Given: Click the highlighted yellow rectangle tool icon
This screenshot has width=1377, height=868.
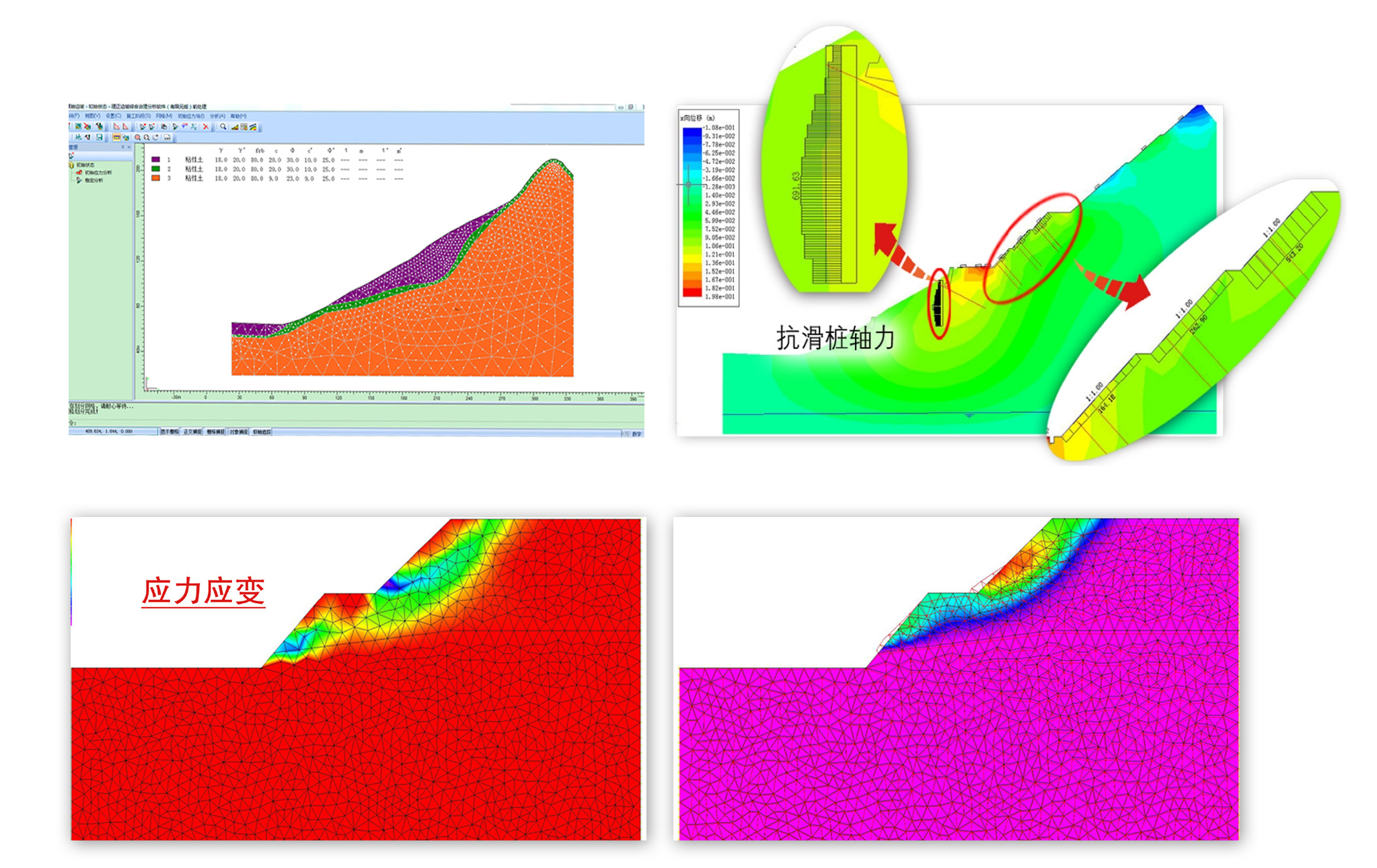Looking at the screenshot, I should point(116,137).
